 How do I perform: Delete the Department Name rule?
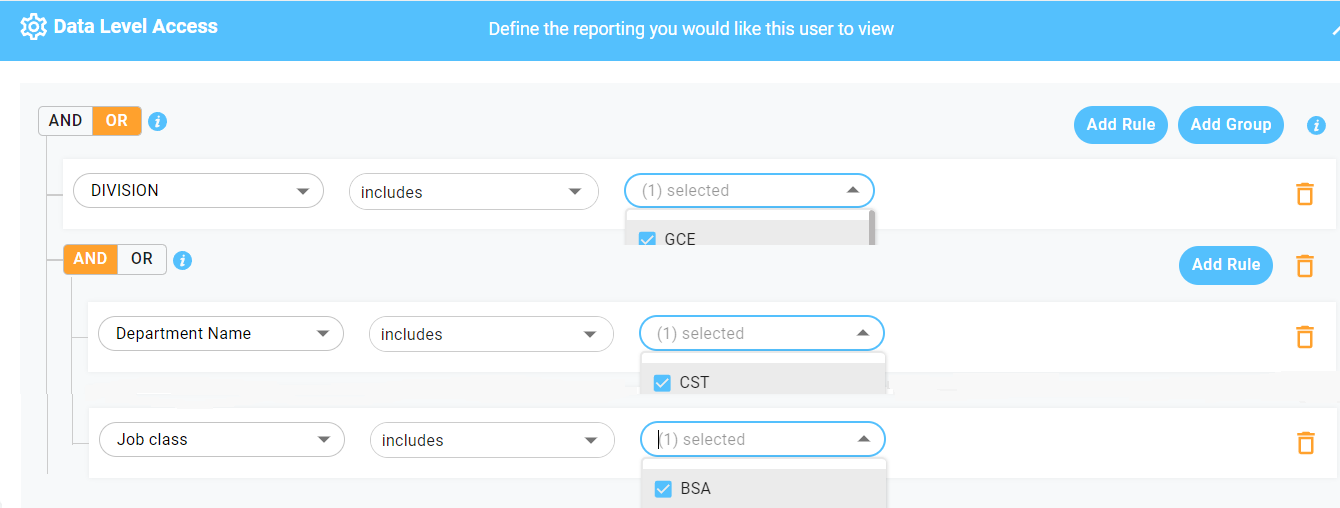tap(1304, 336)
